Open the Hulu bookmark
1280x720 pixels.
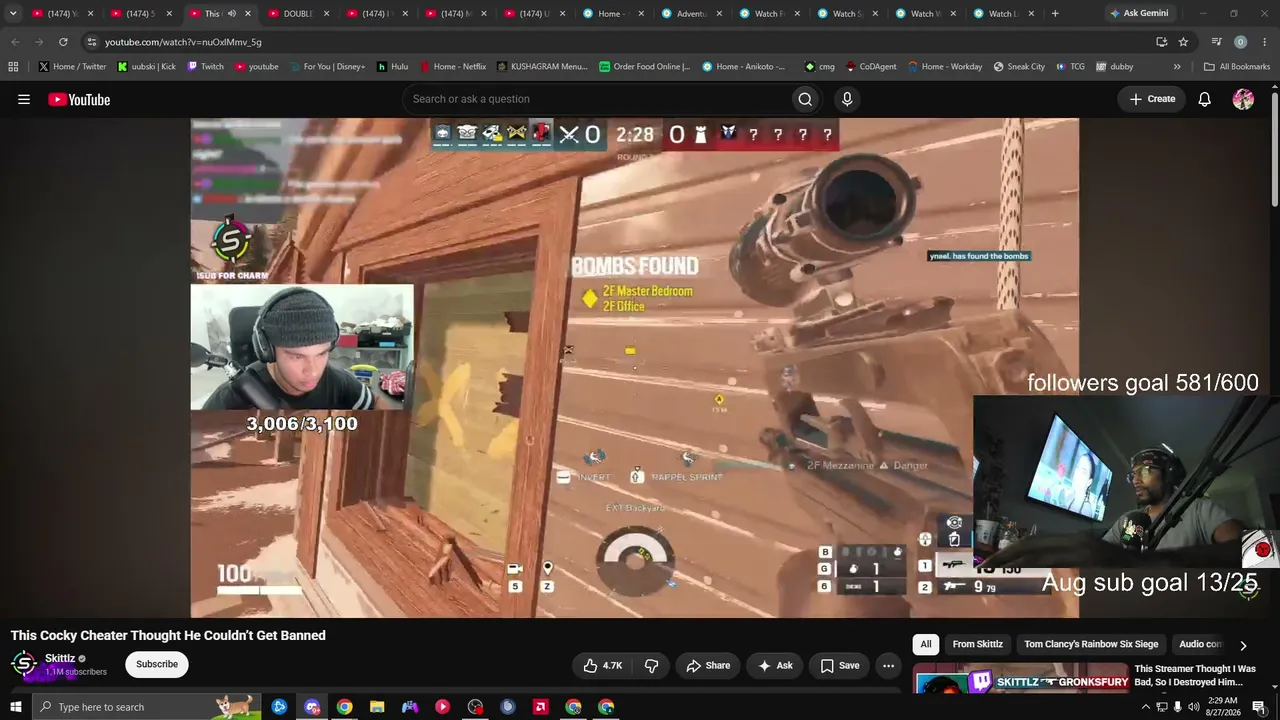pos(392,67)
